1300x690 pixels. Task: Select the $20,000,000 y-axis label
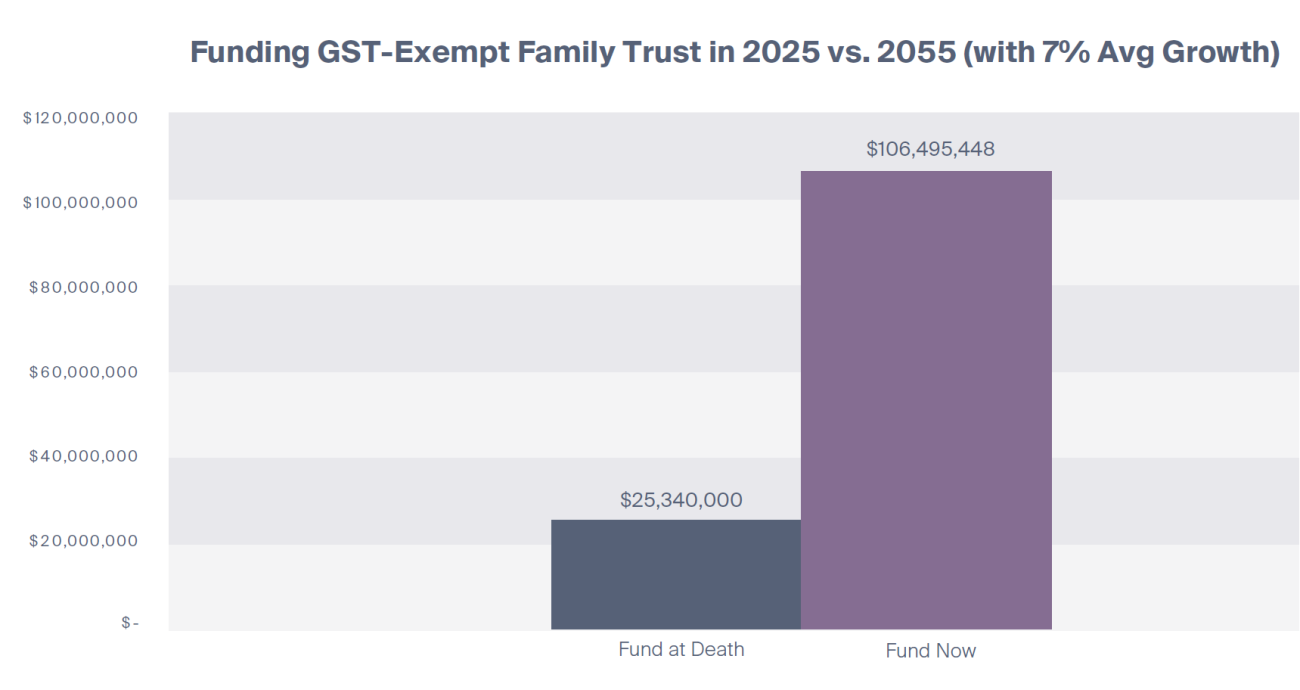point(83,541)
